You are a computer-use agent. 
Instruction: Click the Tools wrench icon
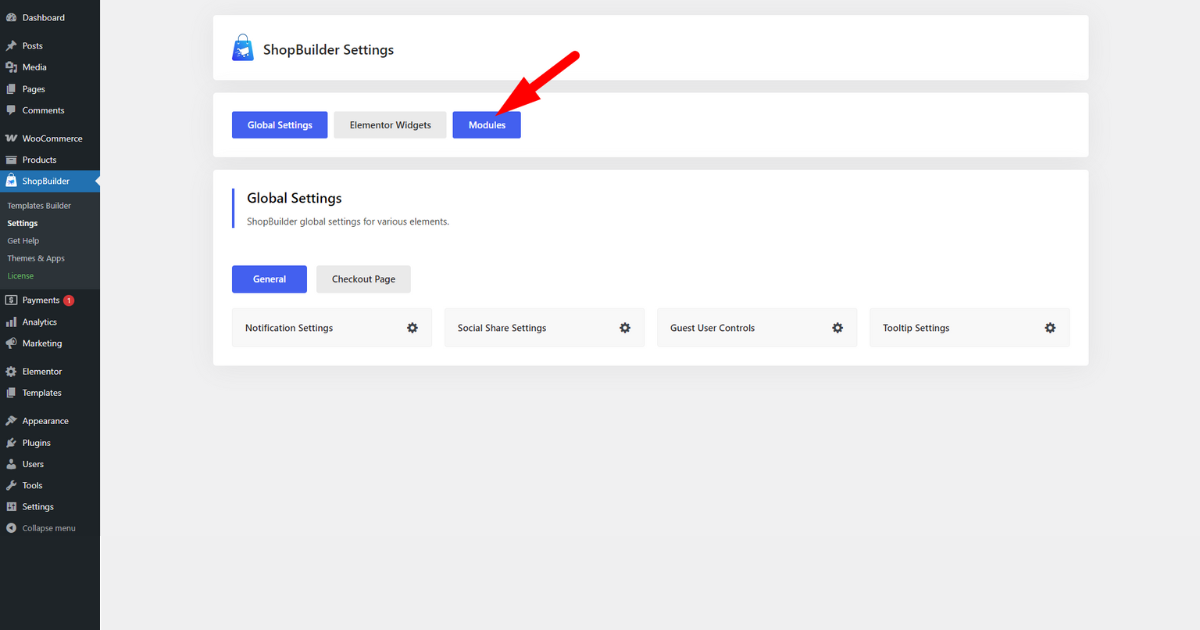coord(11,485)
